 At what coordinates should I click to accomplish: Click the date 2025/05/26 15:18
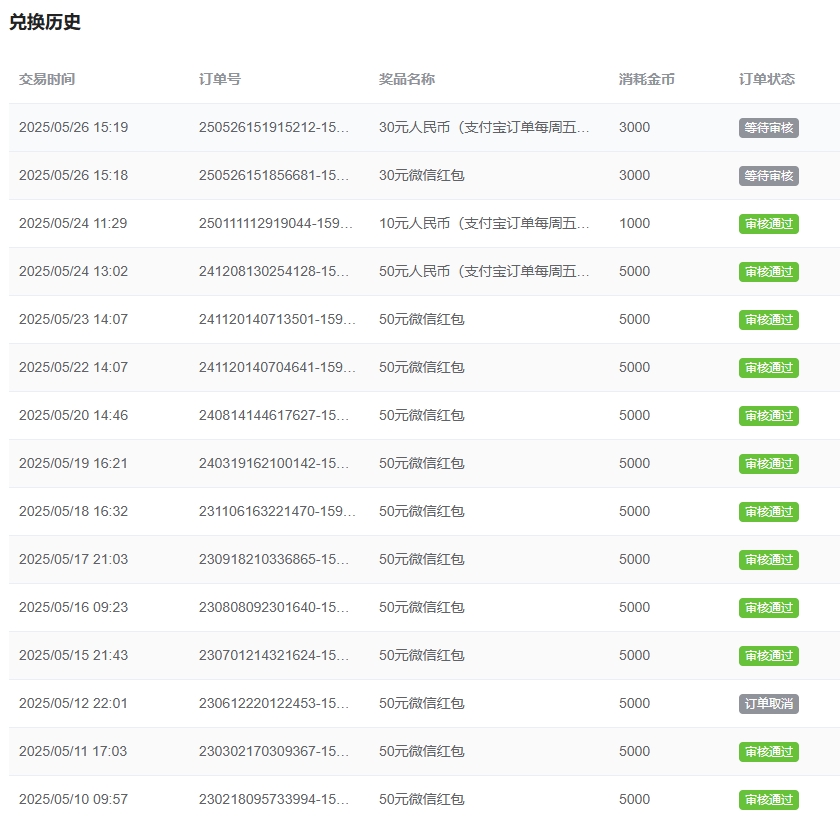(73, 176)
